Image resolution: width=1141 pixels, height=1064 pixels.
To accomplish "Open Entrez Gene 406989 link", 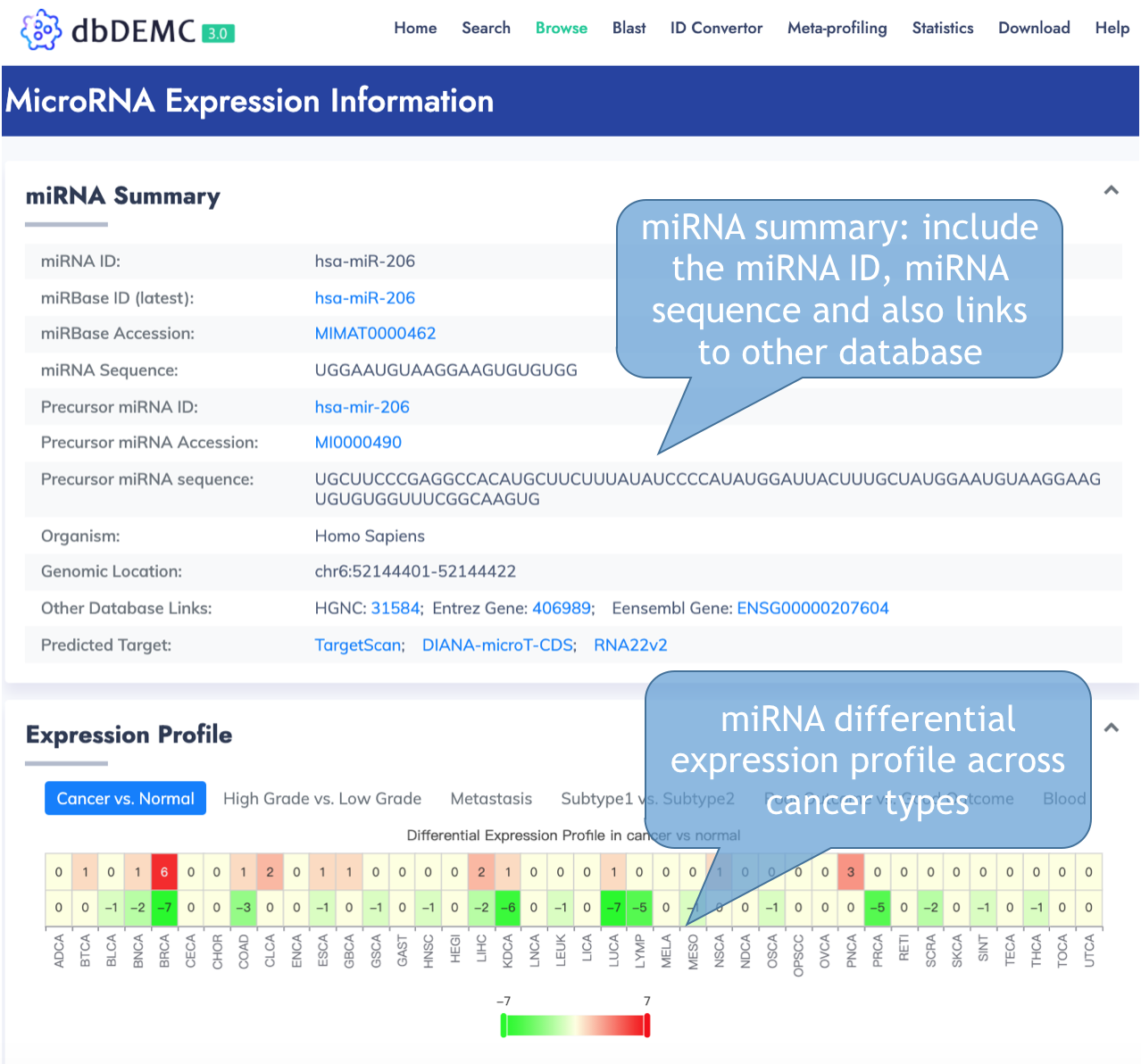I will [562, 608].
